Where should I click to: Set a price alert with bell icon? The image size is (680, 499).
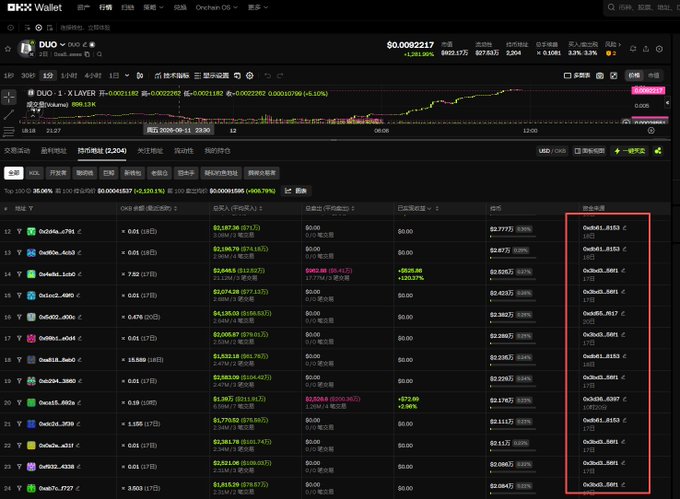coord(633,49)
